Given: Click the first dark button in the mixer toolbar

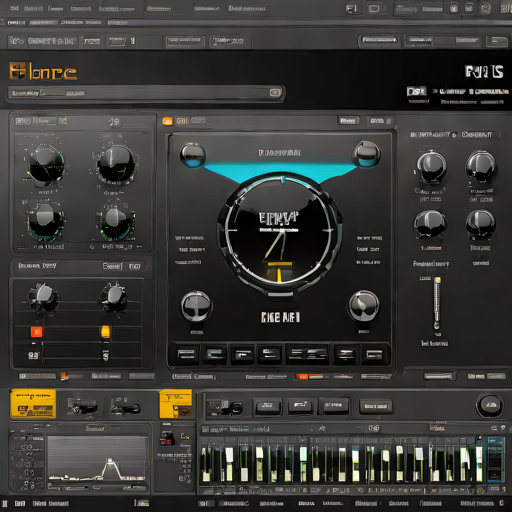Looking at the screenshot, I should [267, 406].
